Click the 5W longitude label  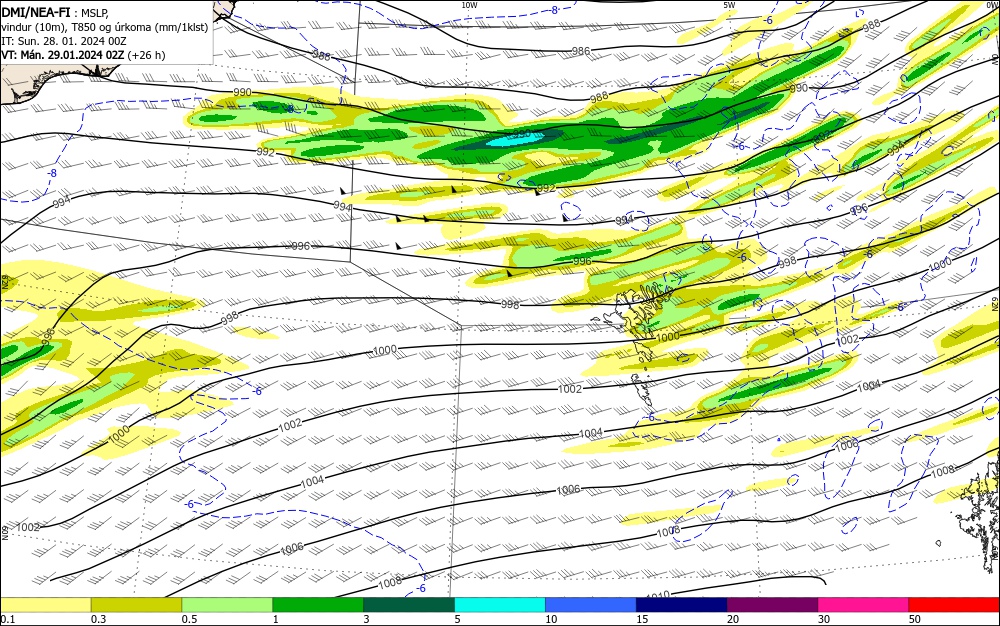[x=730, y=5]
